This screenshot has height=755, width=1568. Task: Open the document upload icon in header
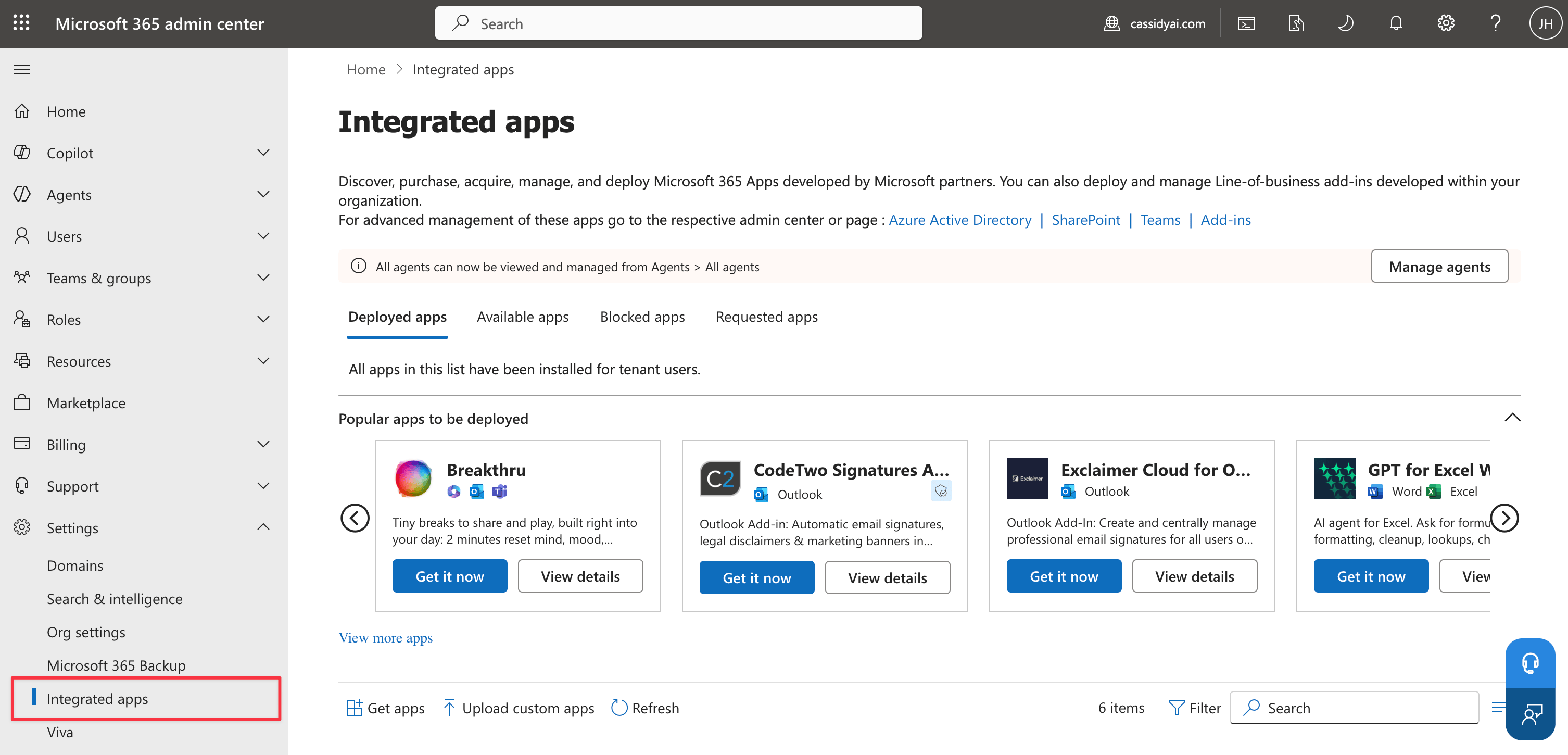[1296, 23]
